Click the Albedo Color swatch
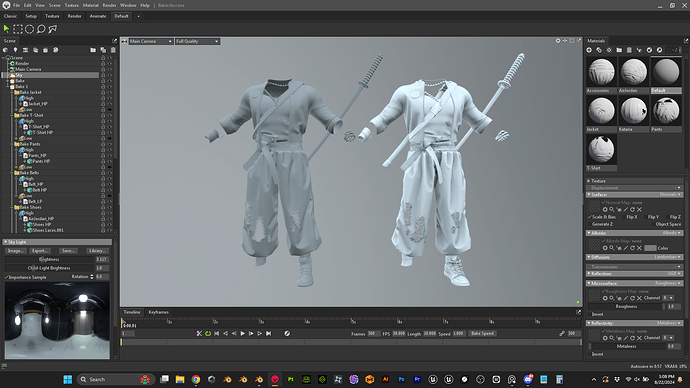The height and width of the screenshot is (388, 690). 650,248
